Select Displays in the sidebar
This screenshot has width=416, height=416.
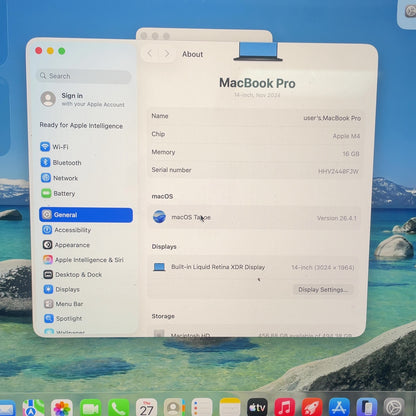[62, 289]
